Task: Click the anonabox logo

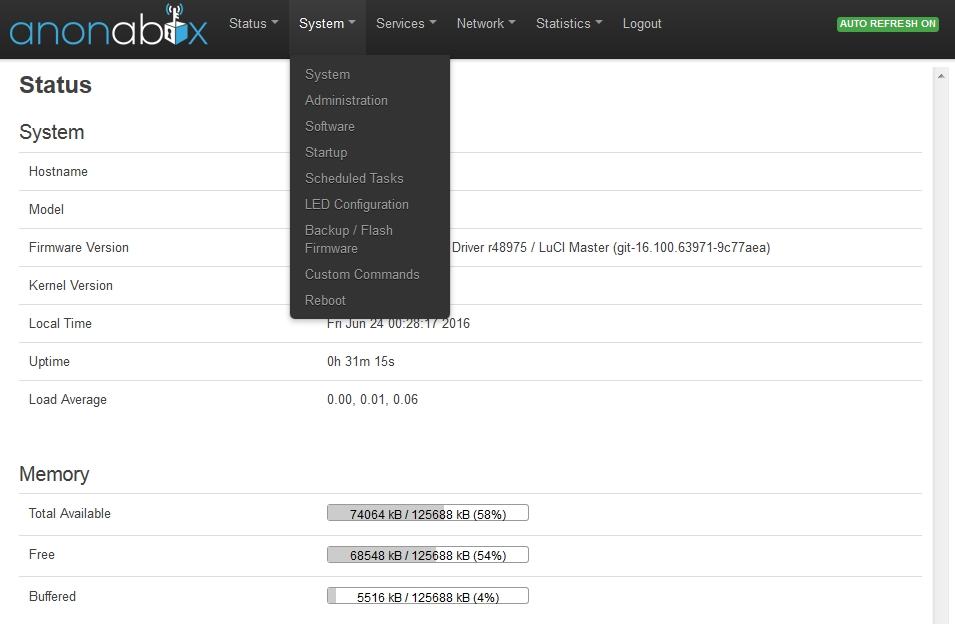Action: pyautogui.click(x=108, y=27)
